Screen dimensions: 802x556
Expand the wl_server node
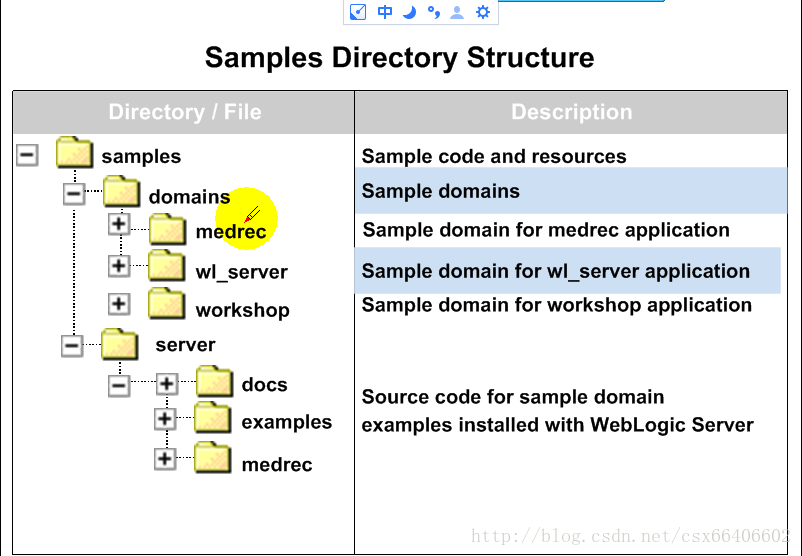pos(119,266)
